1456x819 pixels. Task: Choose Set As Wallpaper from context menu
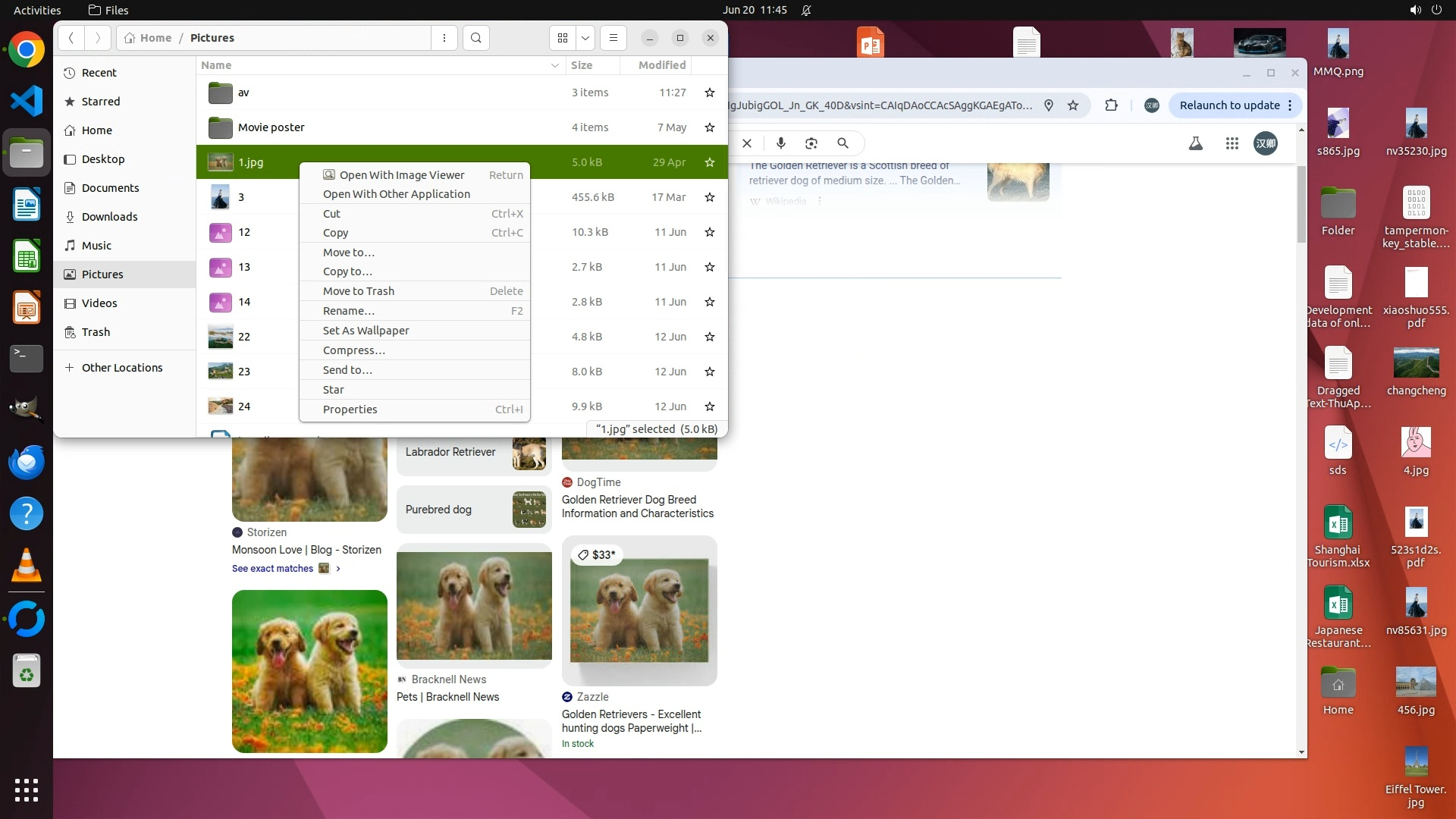point(366,331)
